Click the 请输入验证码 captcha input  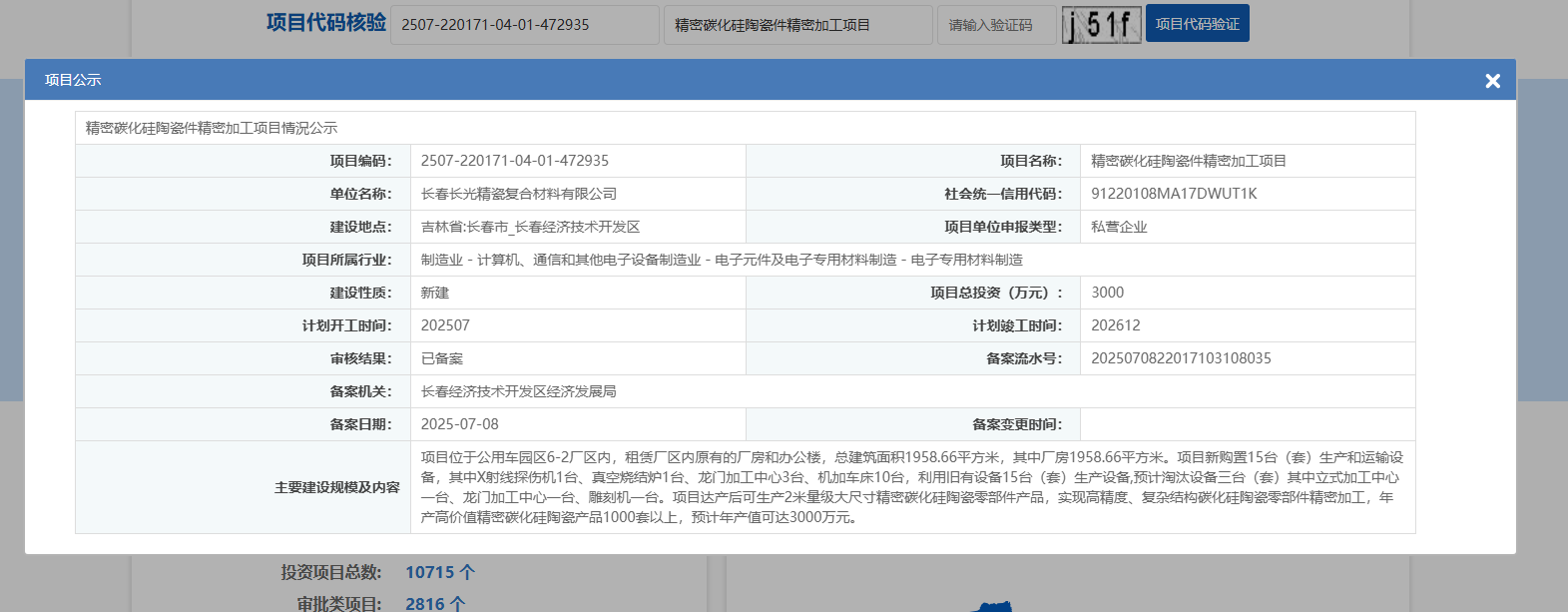coord(997,25)
